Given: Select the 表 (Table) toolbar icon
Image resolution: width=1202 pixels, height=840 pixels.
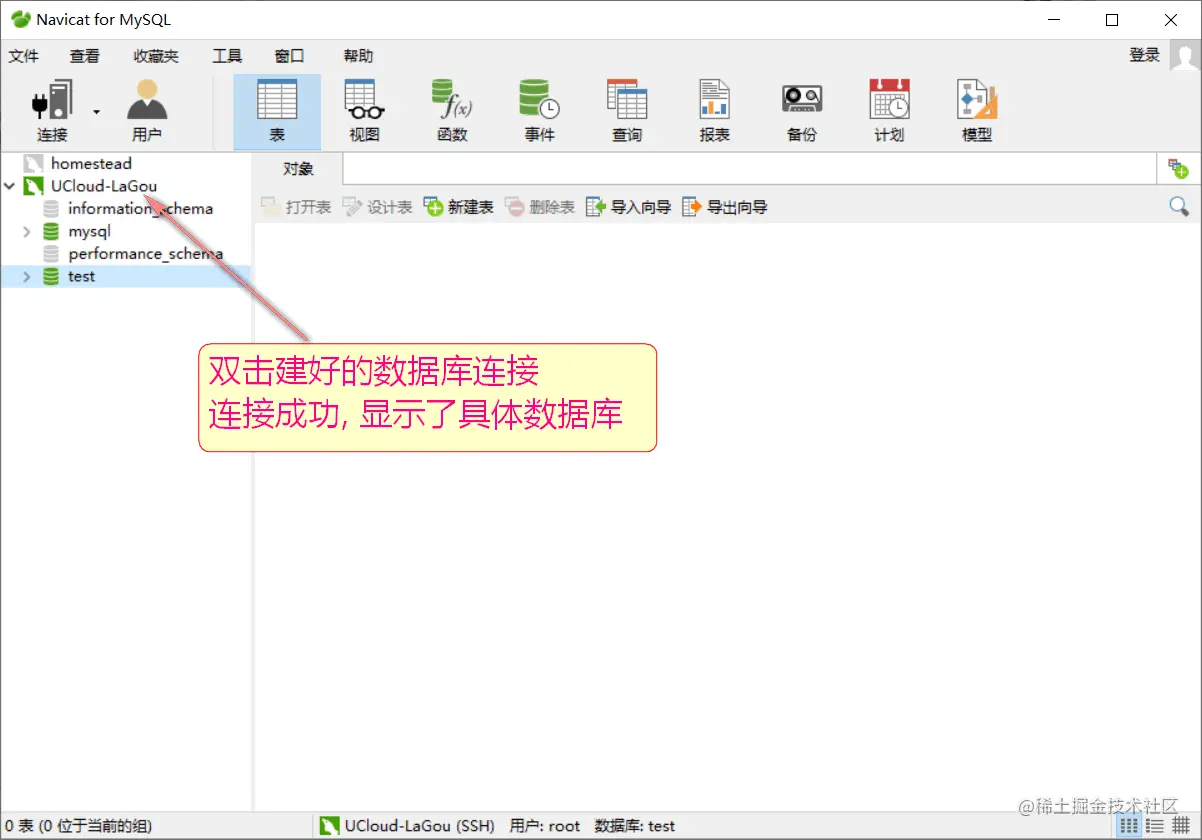Looking at the screenshot, I should click(277, 111).
